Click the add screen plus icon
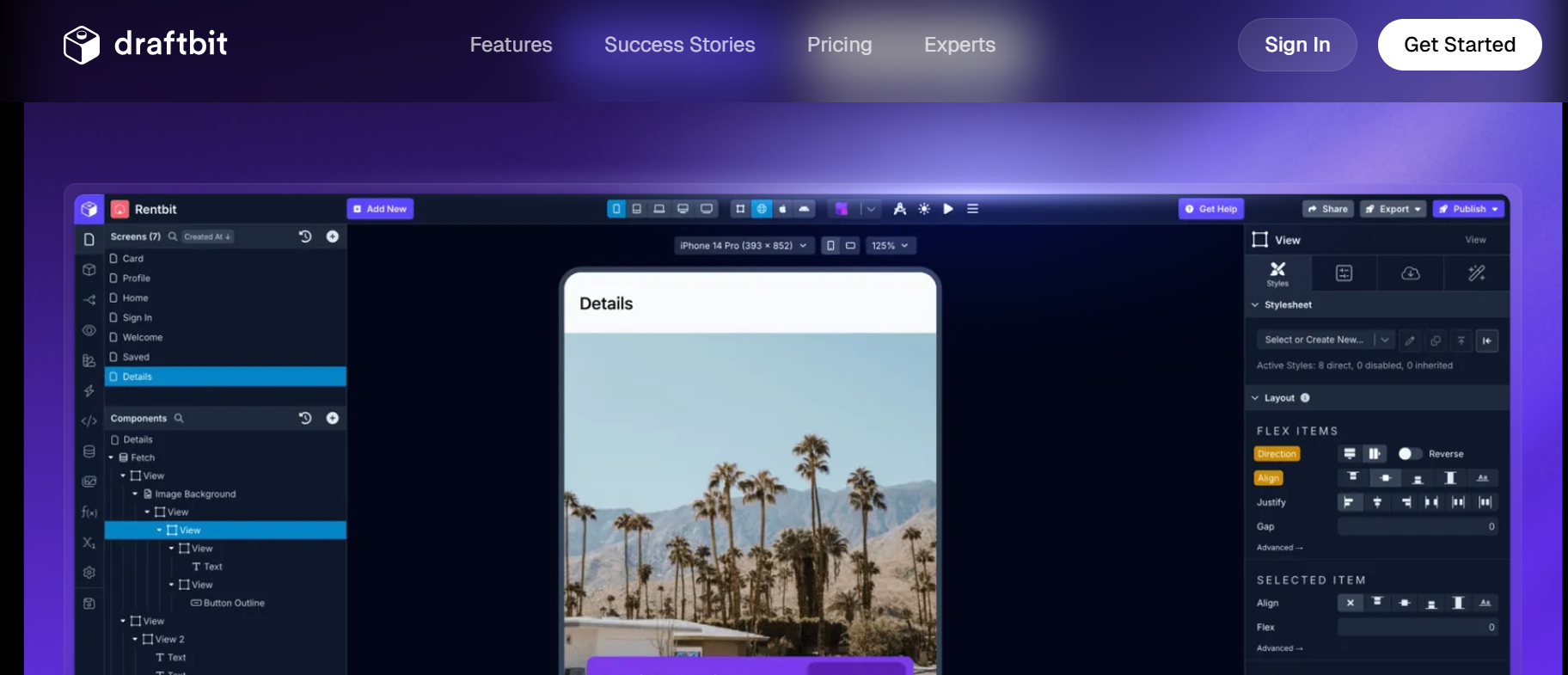 pyautogui.click(x=333, y=236)
